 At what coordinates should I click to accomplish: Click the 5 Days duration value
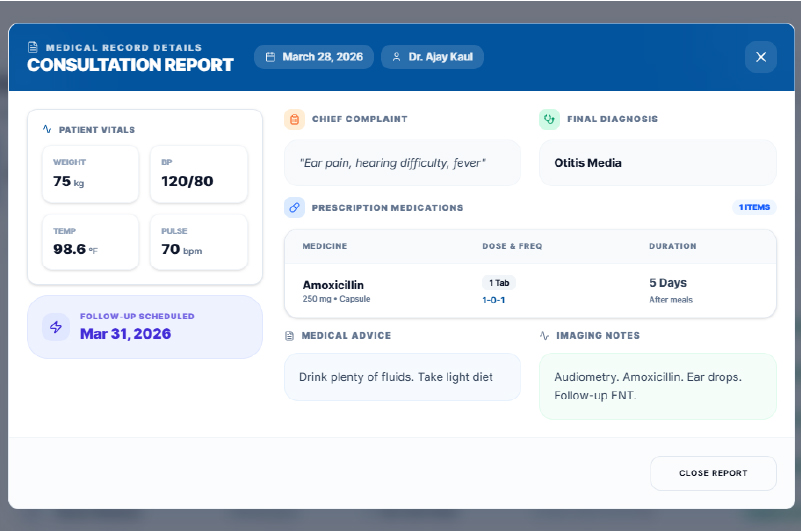tap(668, 283)
